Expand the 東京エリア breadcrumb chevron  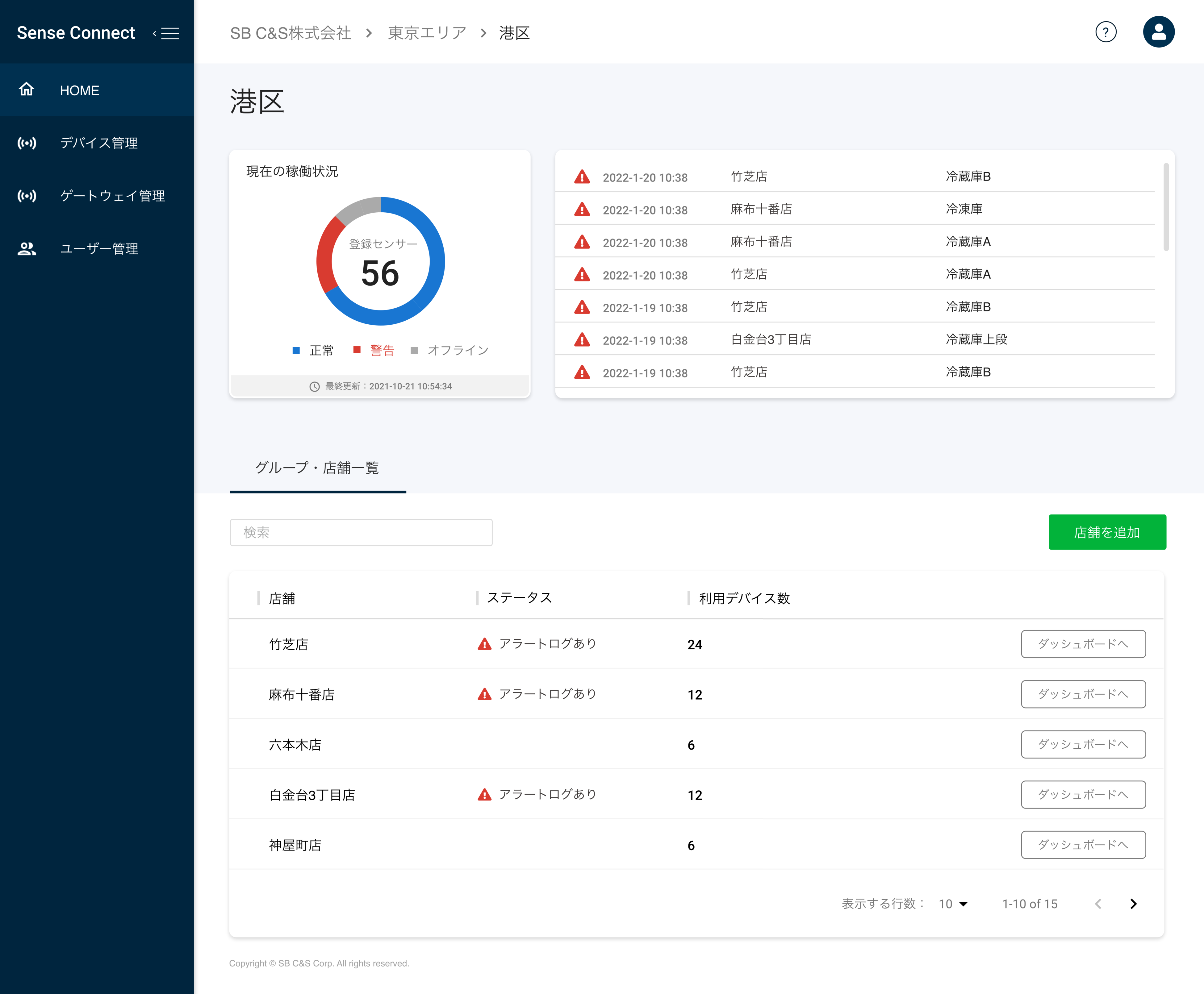[483, 33]
